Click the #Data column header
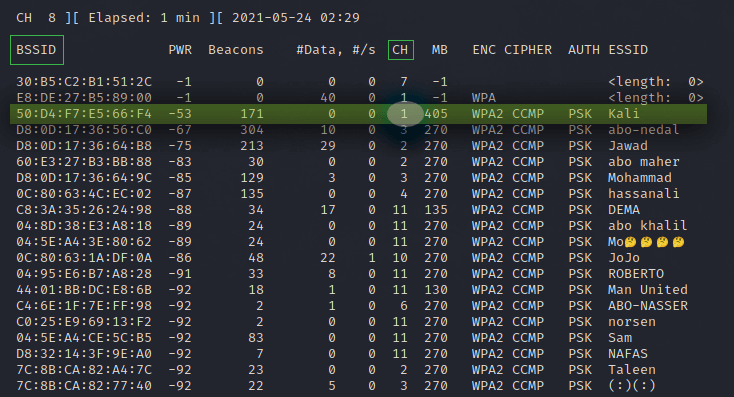Image resolution: width=734 pixels, height=397 pixels. click(320, 50)
